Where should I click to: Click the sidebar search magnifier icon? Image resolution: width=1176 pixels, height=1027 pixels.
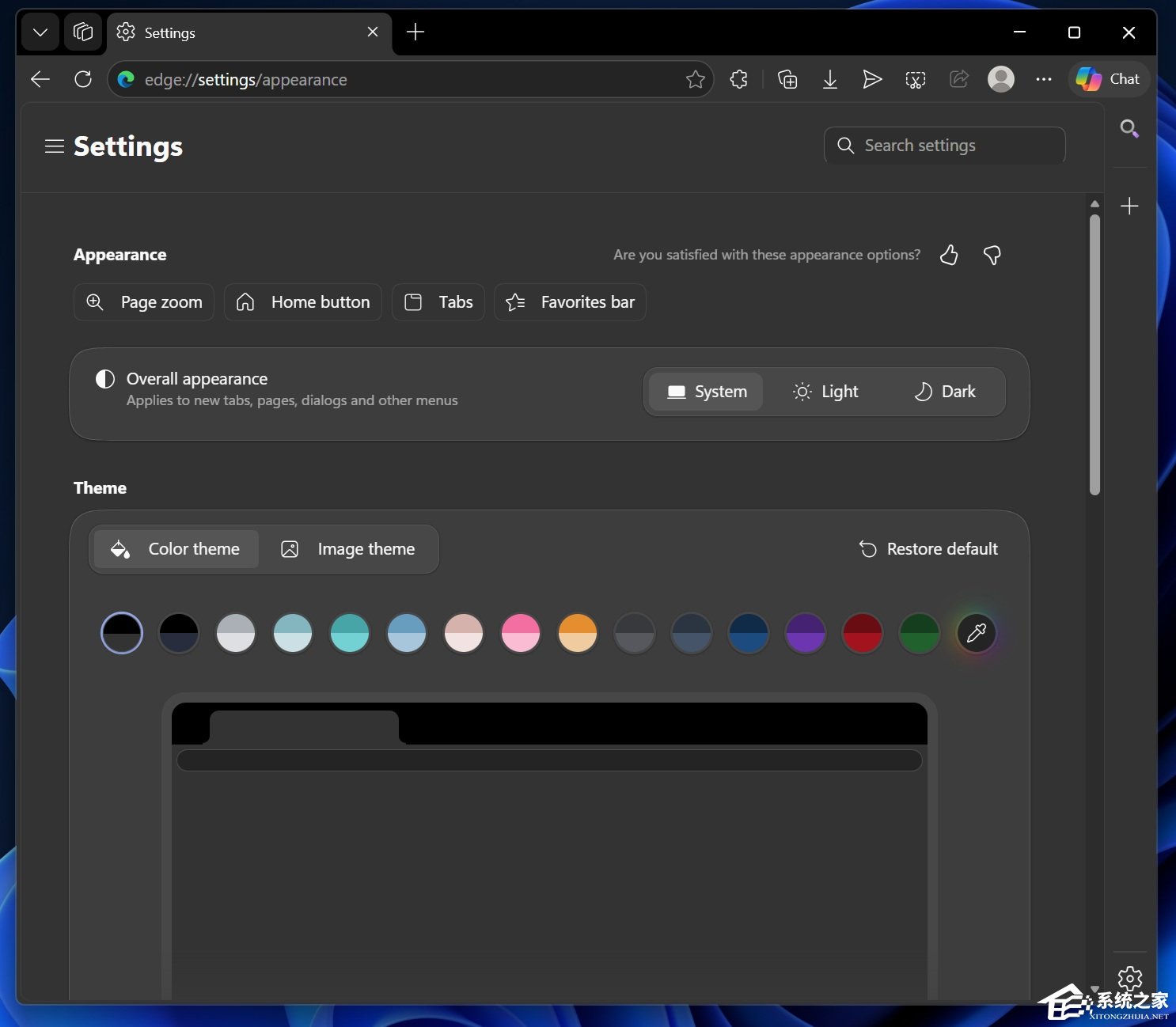coord(1130,128)
